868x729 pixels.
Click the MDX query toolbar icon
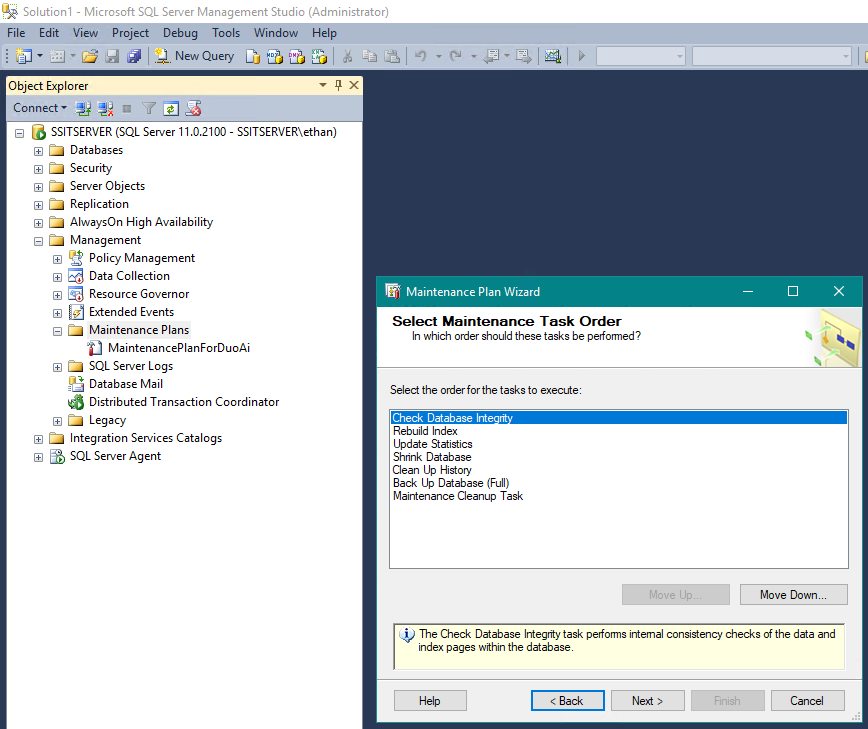click(275, 56)
